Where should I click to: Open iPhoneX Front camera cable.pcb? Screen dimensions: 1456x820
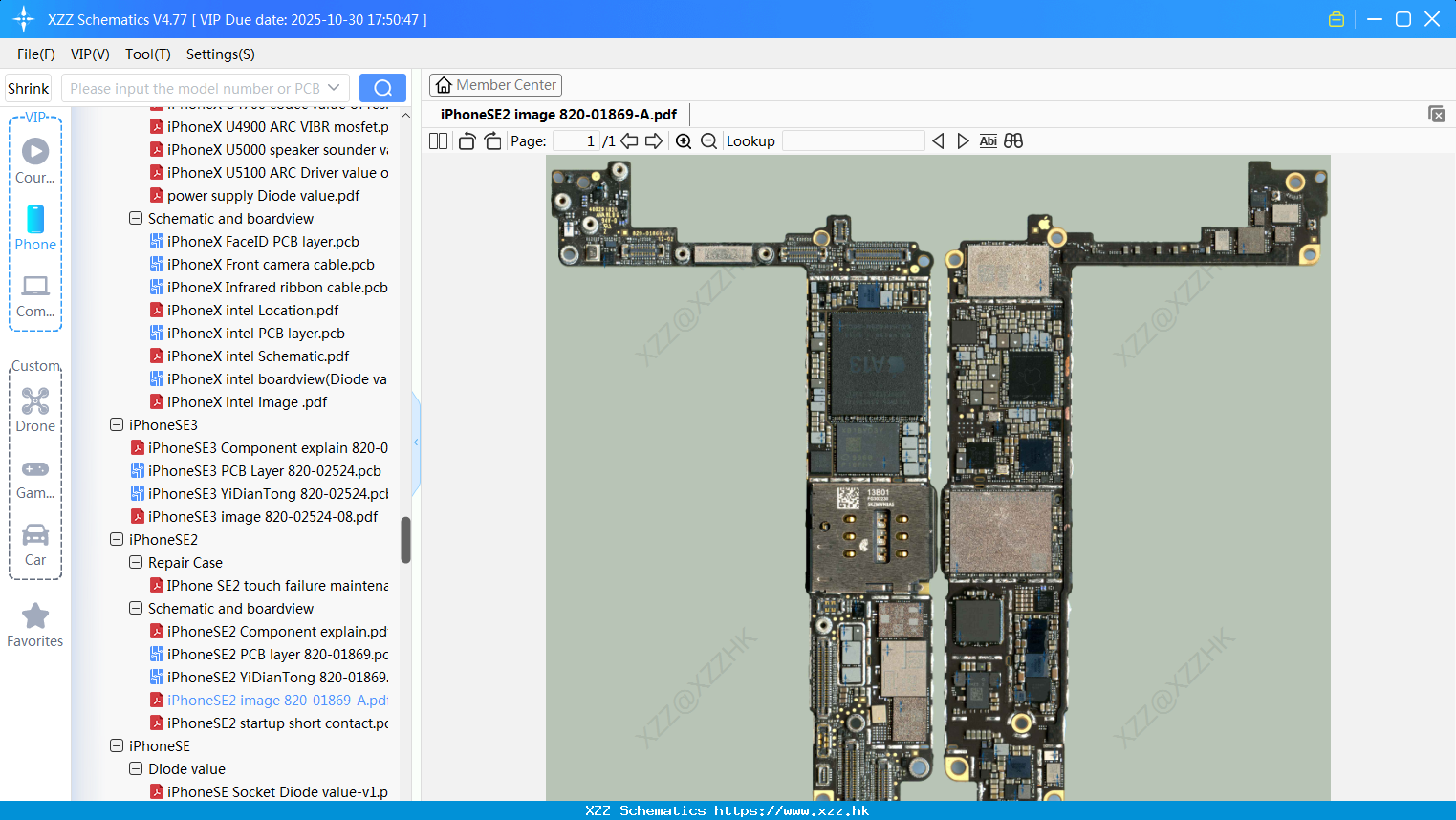(x=271, y=265)
